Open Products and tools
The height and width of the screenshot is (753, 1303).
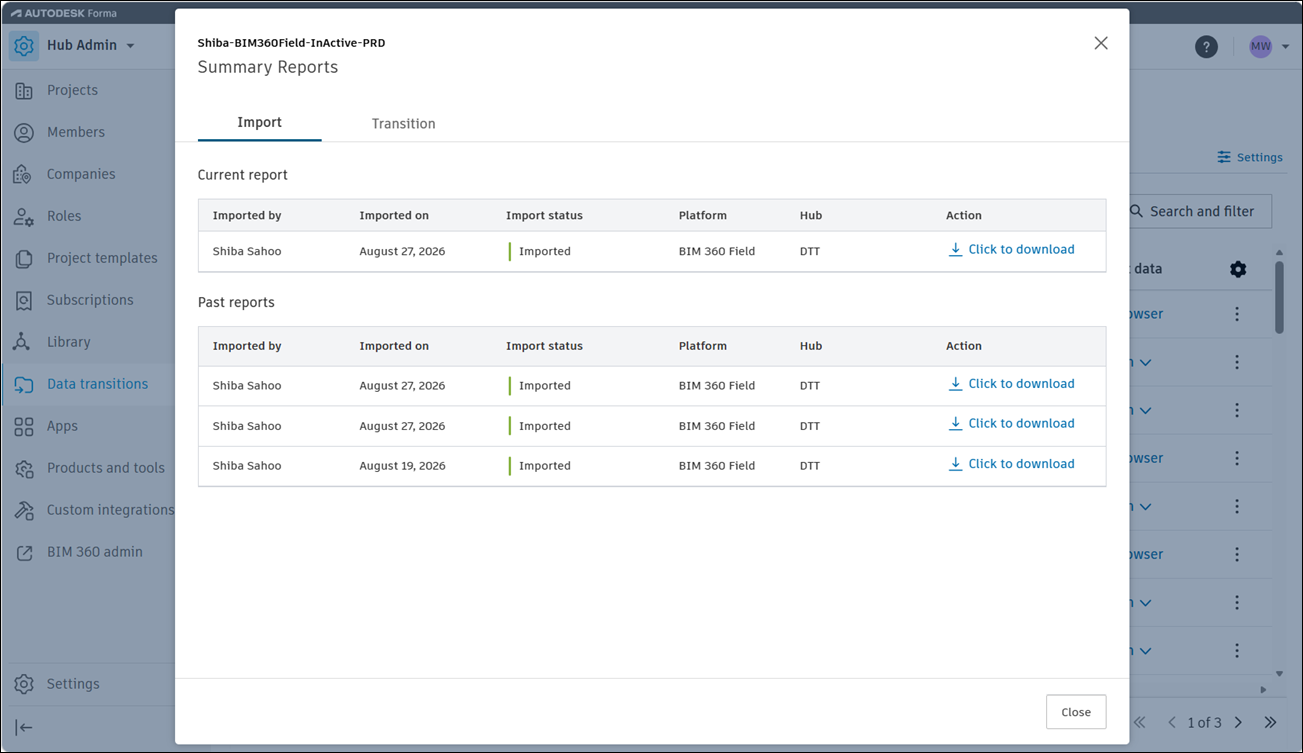[106, 468]
